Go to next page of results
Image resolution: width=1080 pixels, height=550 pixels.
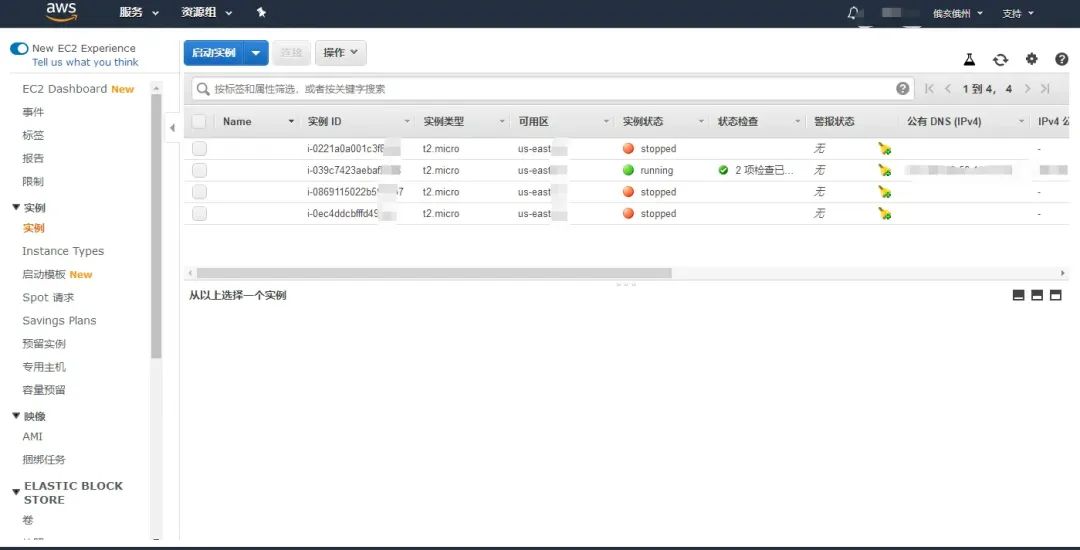pyautogui.click(x=1027, y=88)
